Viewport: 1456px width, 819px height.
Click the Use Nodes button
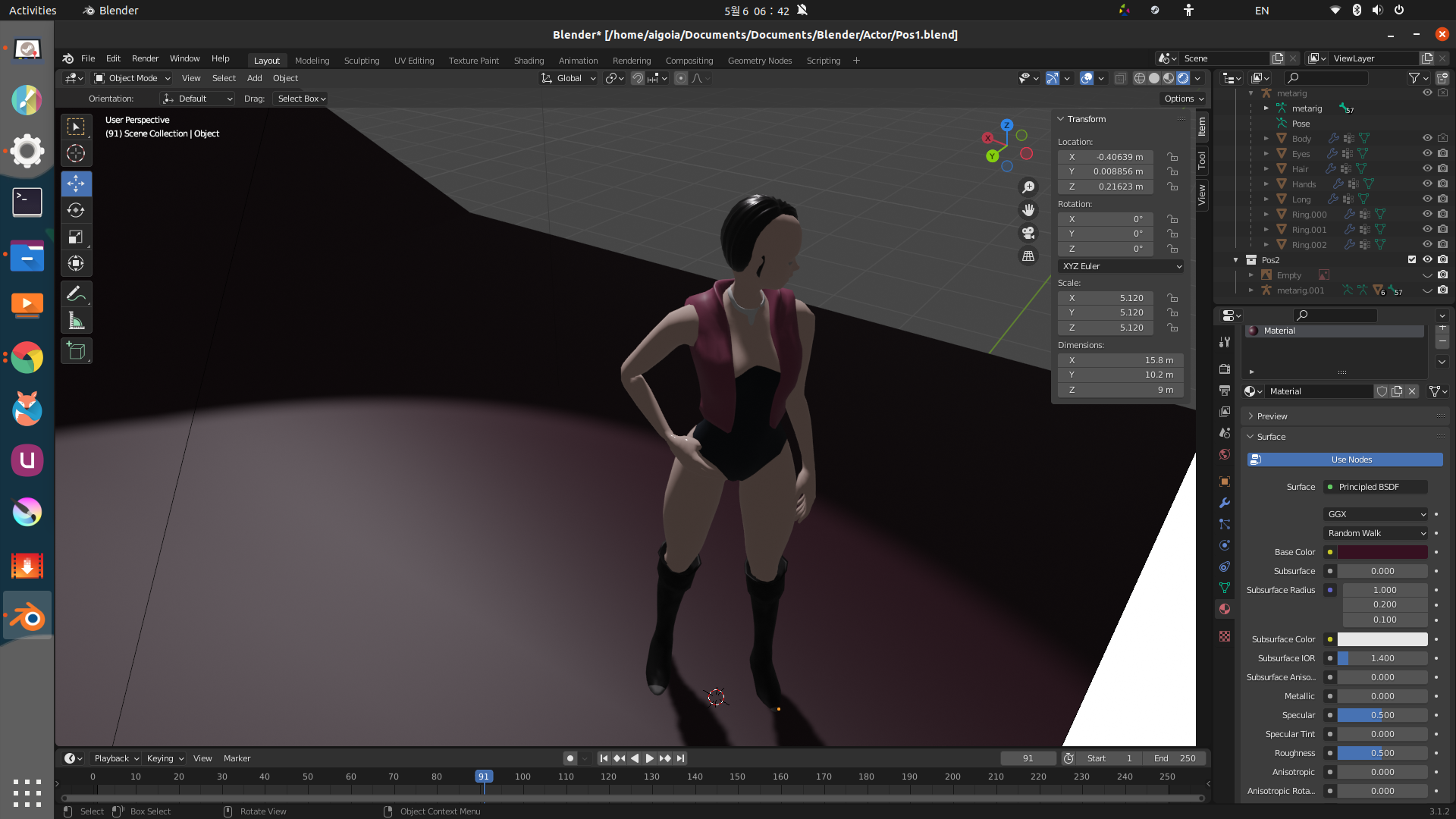[1345, 460]
